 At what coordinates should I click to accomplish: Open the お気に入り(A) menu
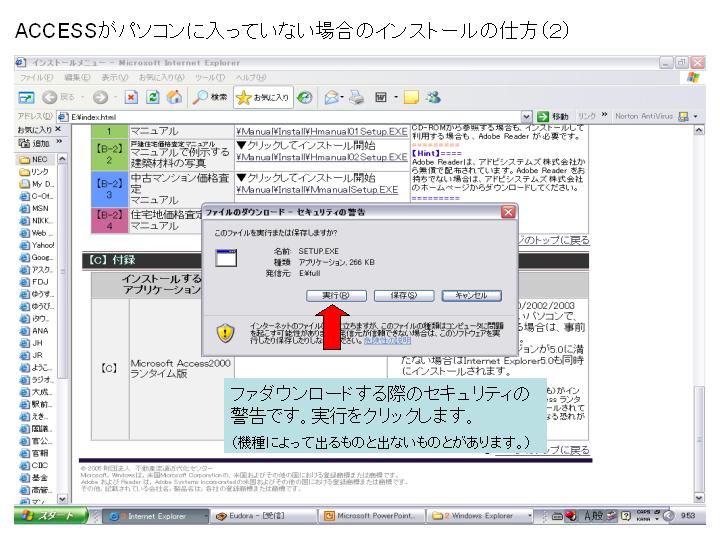point(161,78)
